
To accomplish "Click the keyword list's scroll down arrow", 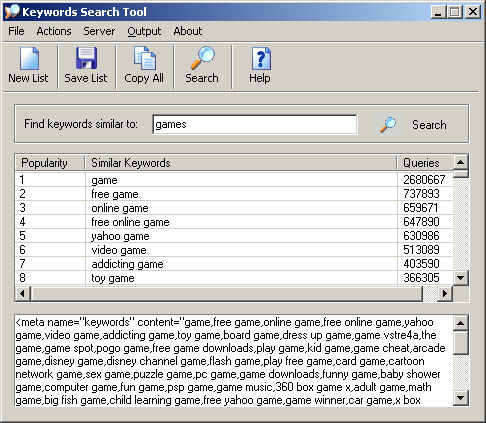I will tap(461, 277).
